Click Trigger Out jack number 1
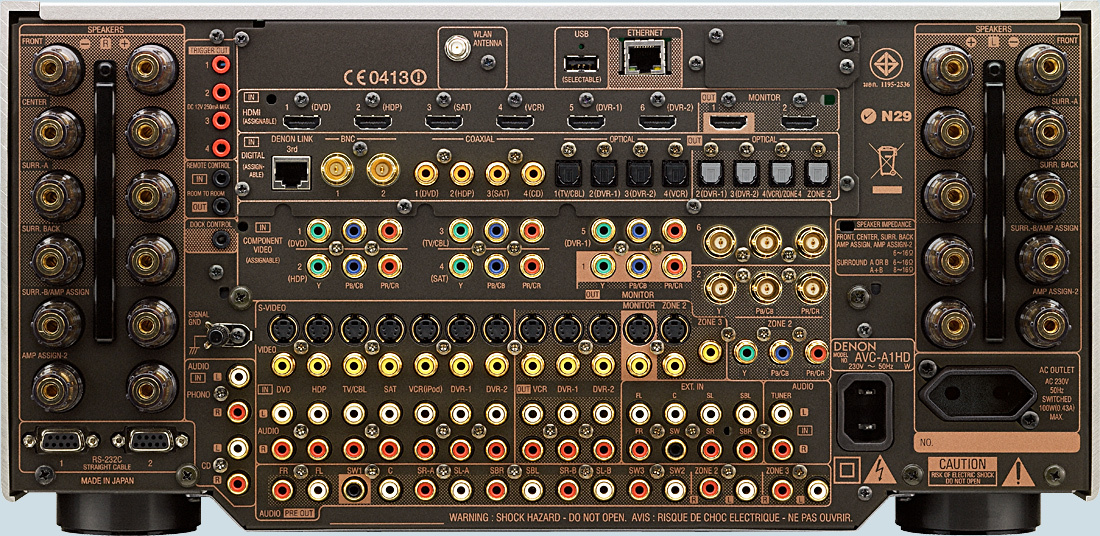This screenshot has width=1100, height=536. (x=219, y=66)
